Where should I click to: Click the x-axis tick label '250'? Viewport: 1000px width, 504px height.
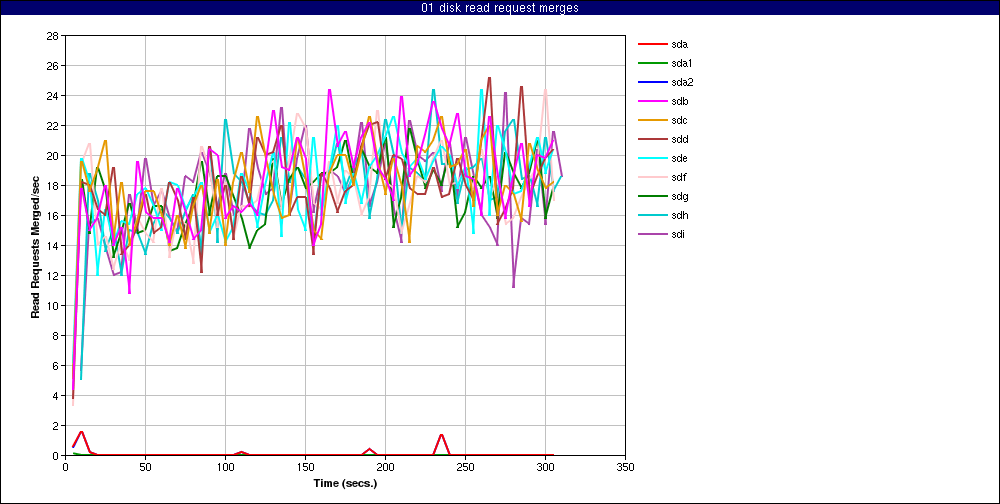[x=466, y=466]
